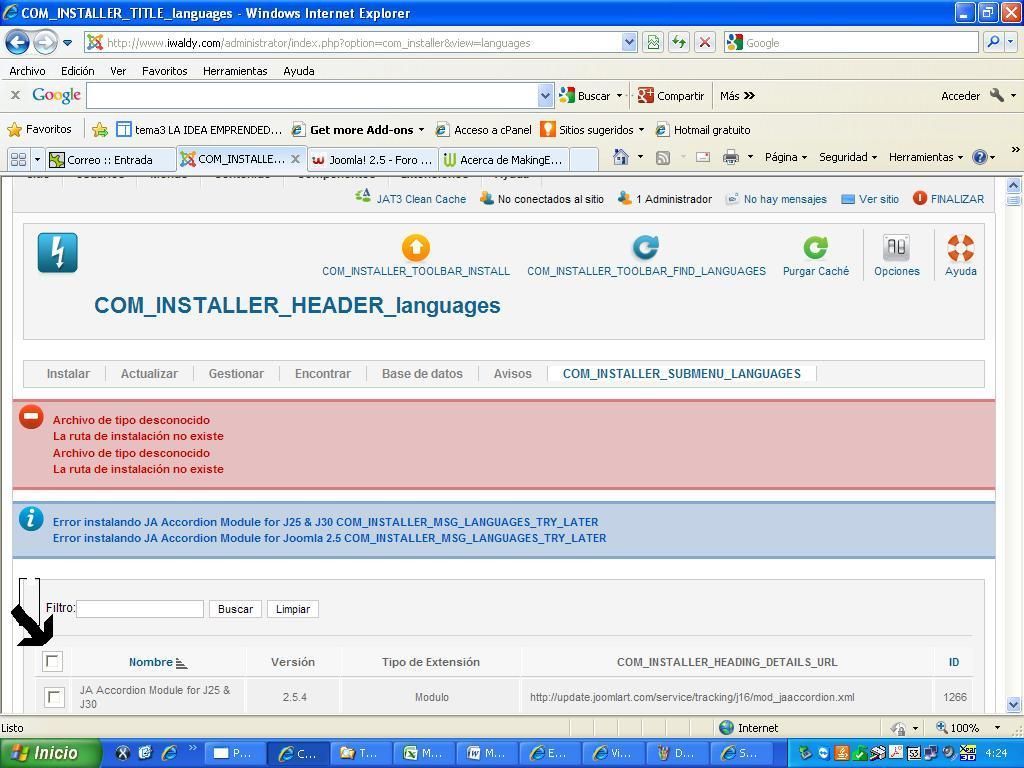Click the Limpiar filter button

(293, 609)
